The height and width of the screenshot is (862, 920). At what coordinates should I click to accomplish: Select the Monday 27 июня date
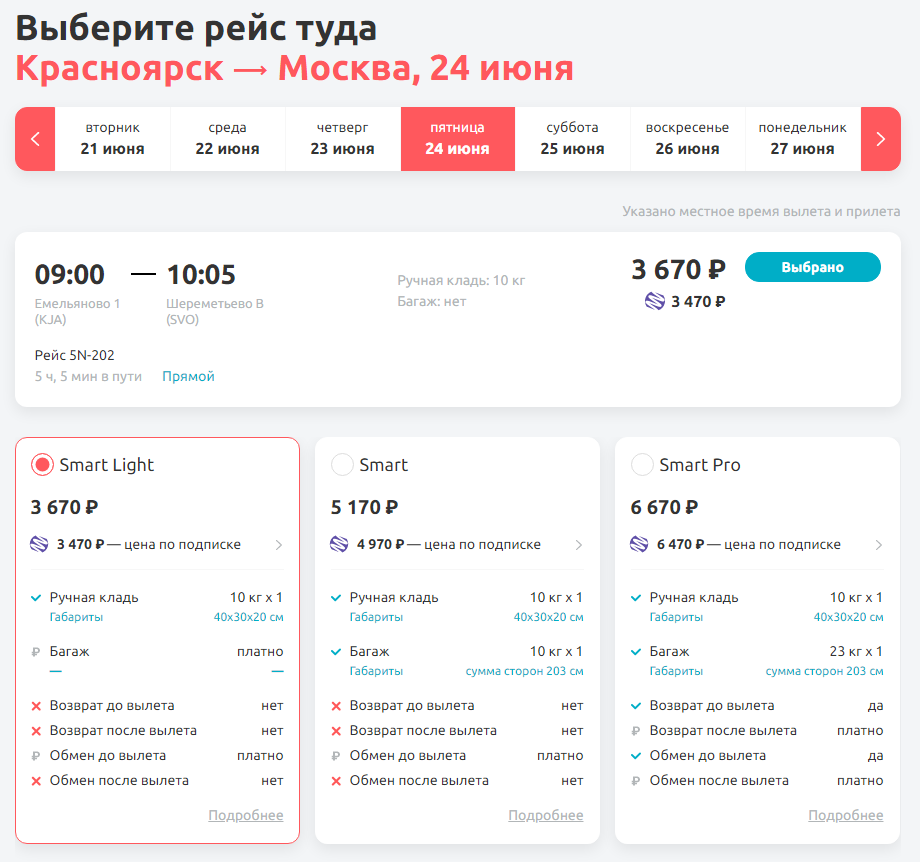coord(802,139)
